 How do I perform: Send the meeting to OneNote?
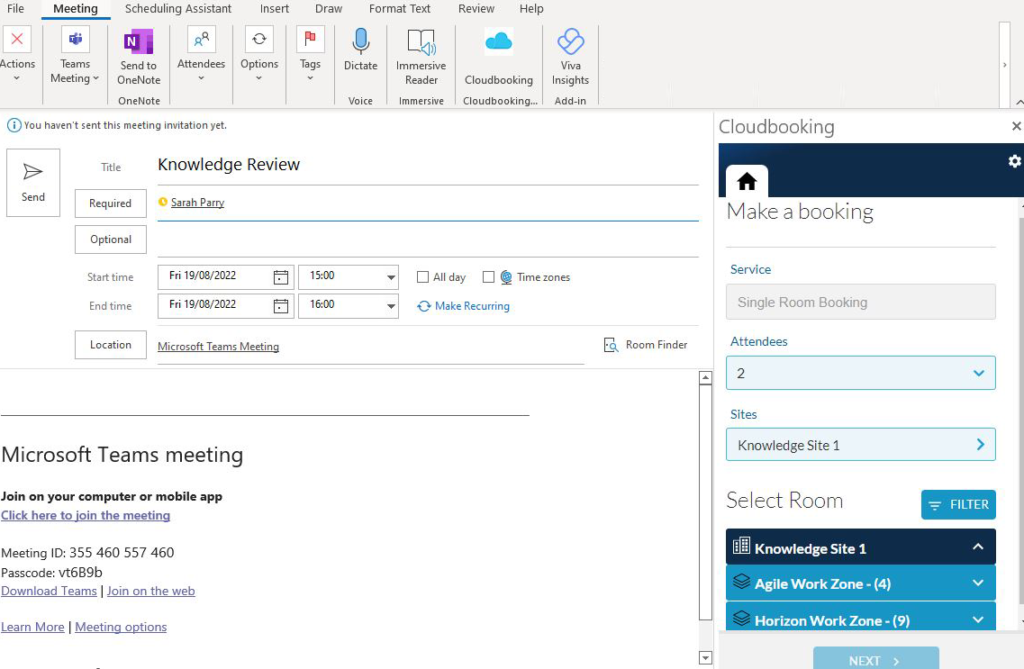tap(138, 57)
